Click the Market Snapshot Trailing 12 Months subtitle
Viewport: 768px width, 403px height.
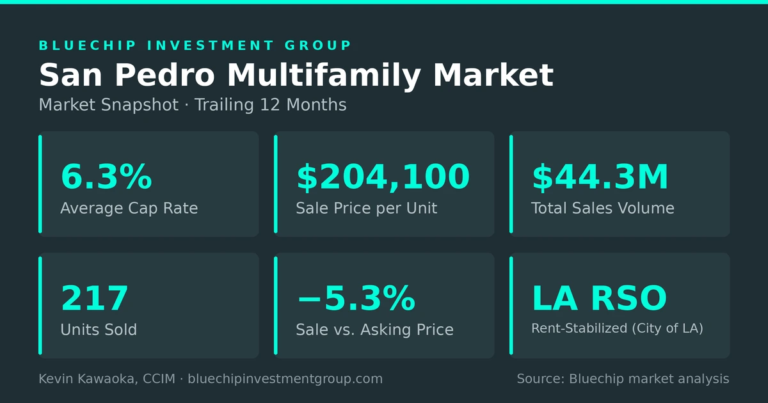pyautogui.click(x=192, y=105)
